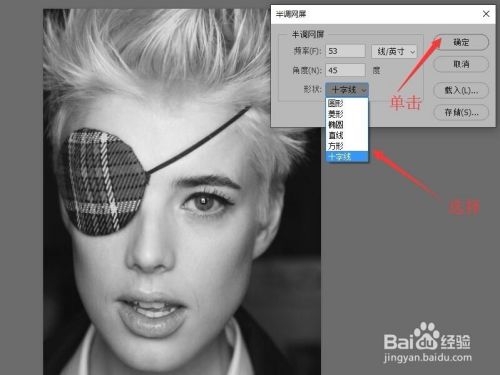The width and height of the screenshot is (500, 375).
Task: Save settings via 存储(S)... button
Action: point(461,113)
